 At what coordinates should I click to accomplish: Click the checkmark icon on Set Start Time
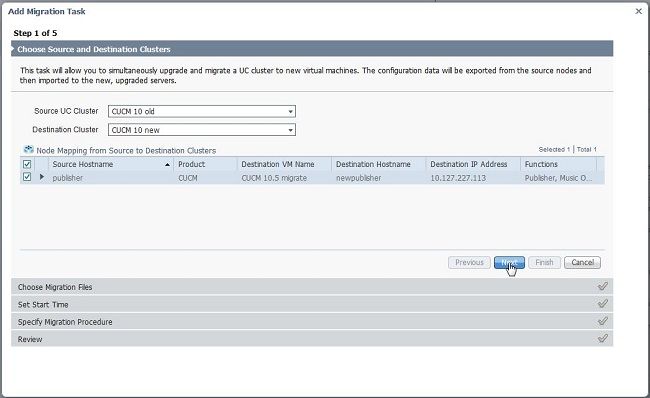603,304
